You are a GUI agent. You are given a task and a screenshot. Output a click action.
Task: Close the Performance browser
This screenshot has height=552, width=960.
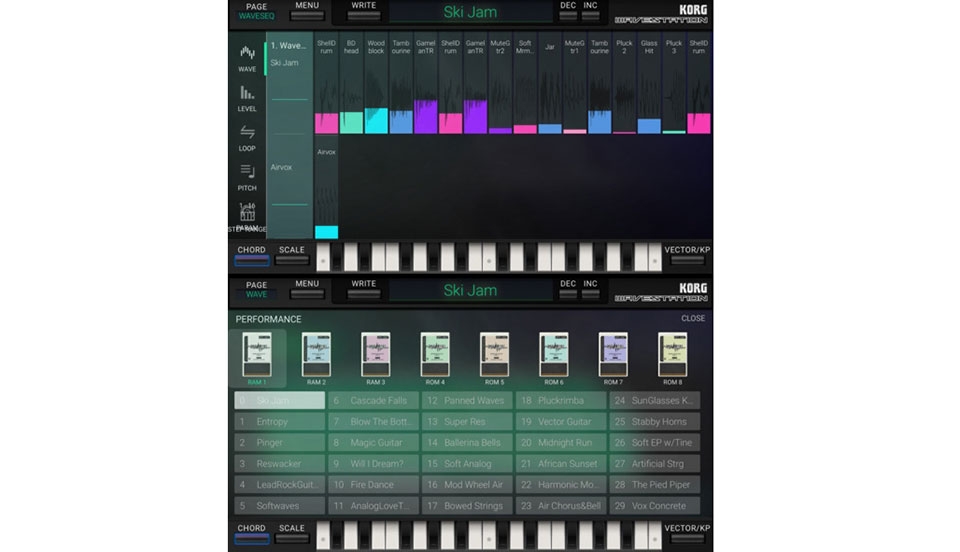coord(693,318)
